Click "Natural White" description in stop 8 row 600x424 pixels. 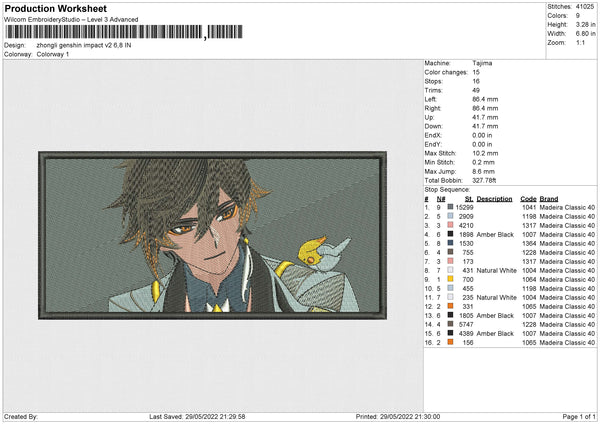tap(497, 271)
